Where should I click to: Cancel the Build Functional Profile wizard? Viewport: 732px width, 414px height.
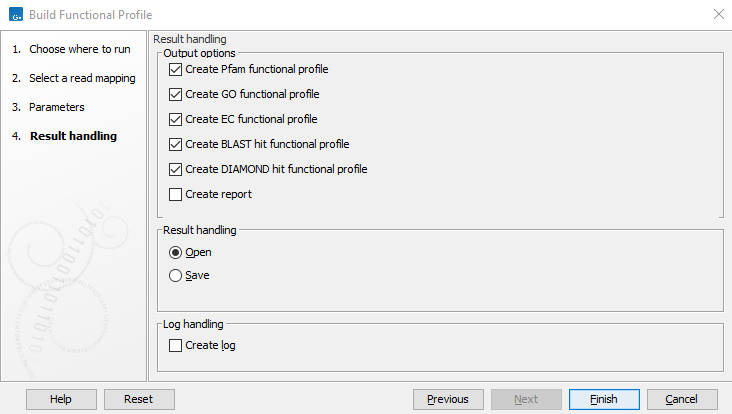click(681, 399)
